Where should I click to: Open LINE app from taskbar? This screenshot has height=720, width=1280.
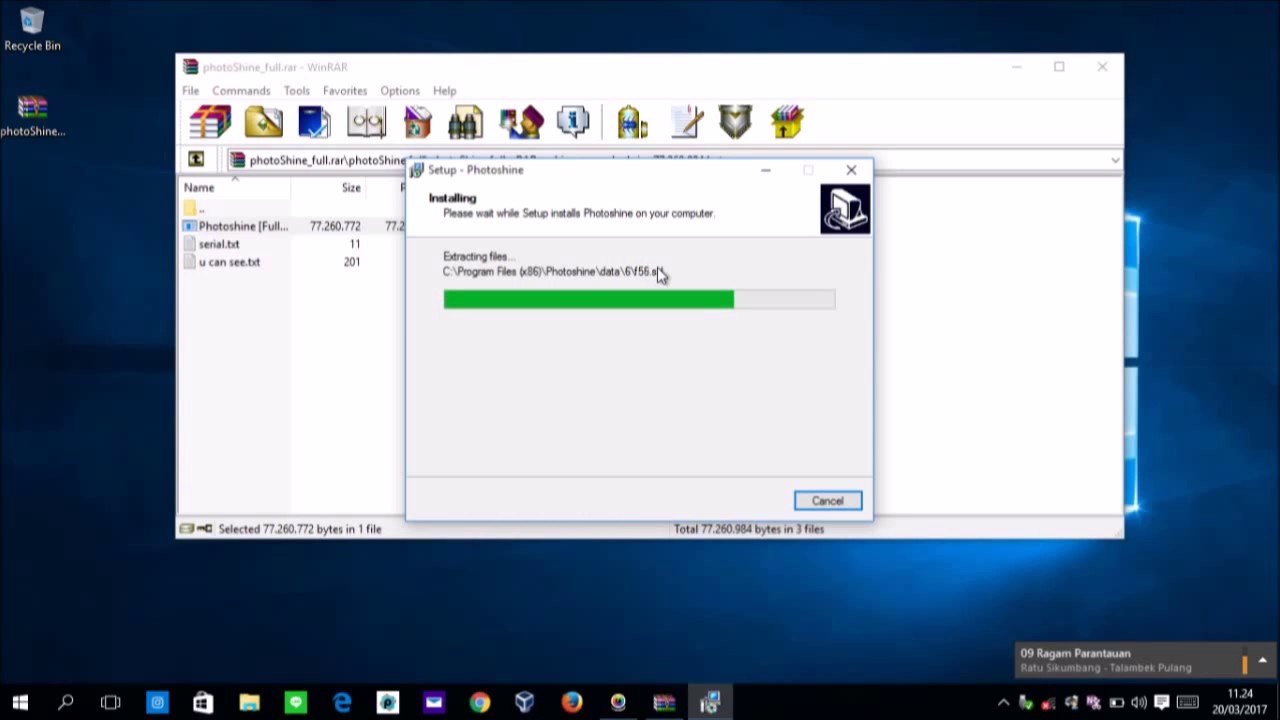[x=295, y=702]
